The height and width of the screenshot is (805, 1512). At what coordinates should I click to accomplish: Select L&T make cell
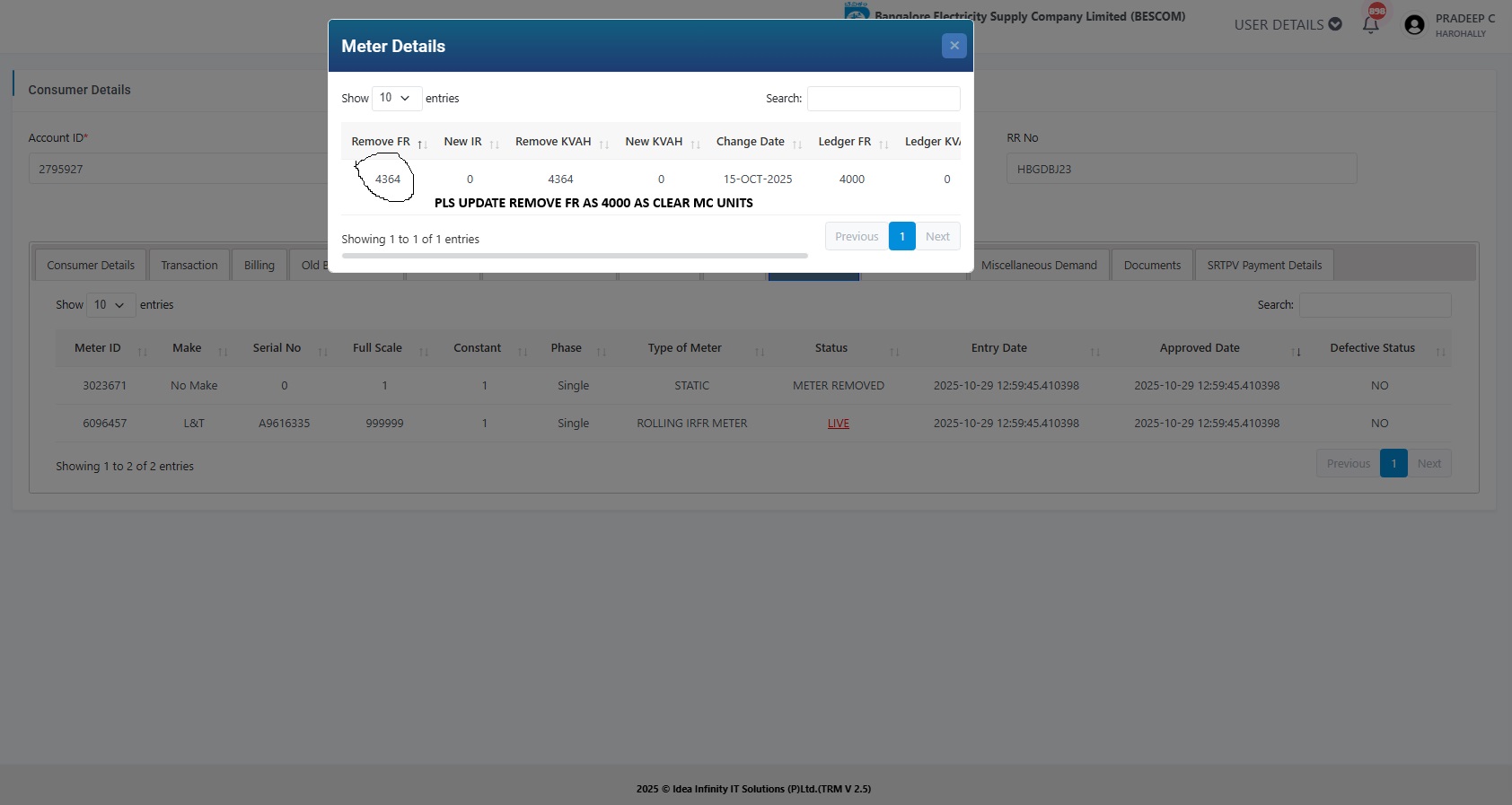coord(195,424)
